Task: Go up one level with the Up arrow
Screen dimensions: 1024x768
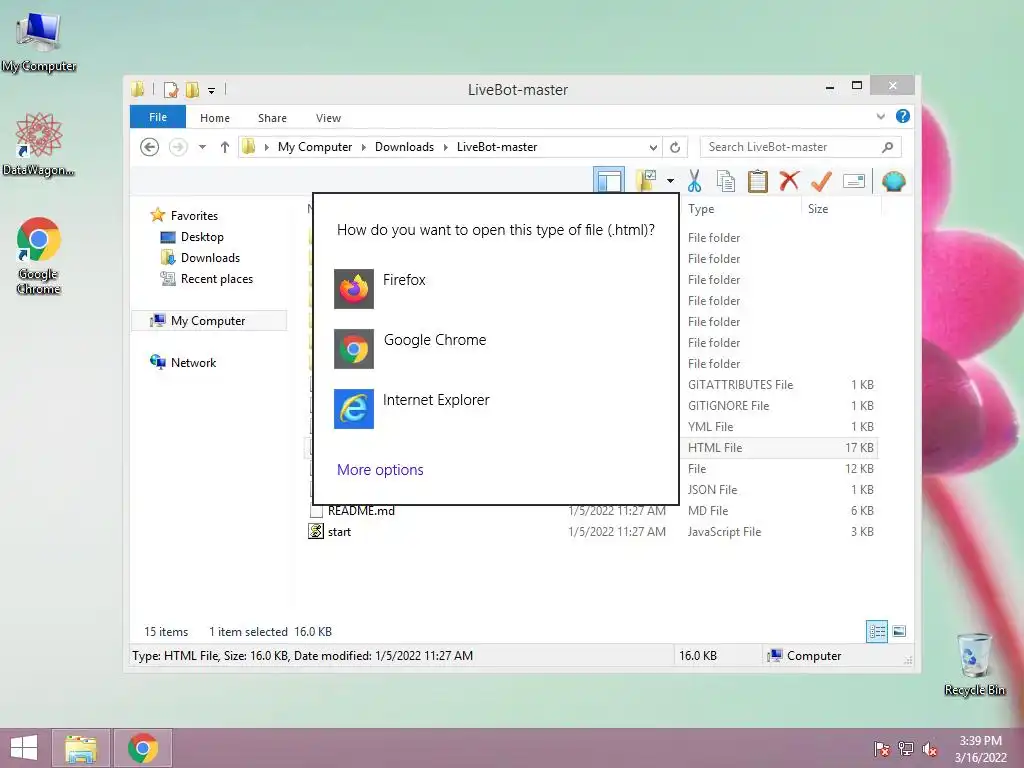Action: pos(225,147)
